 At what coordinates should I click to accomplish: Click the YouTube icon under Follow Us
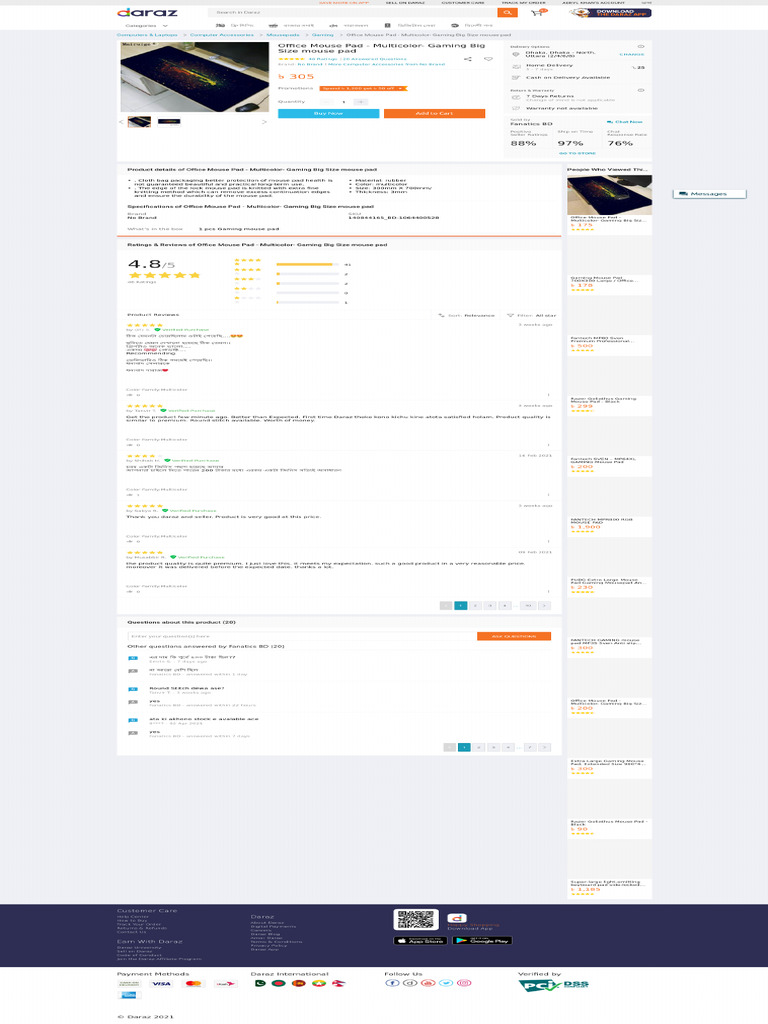428,983
